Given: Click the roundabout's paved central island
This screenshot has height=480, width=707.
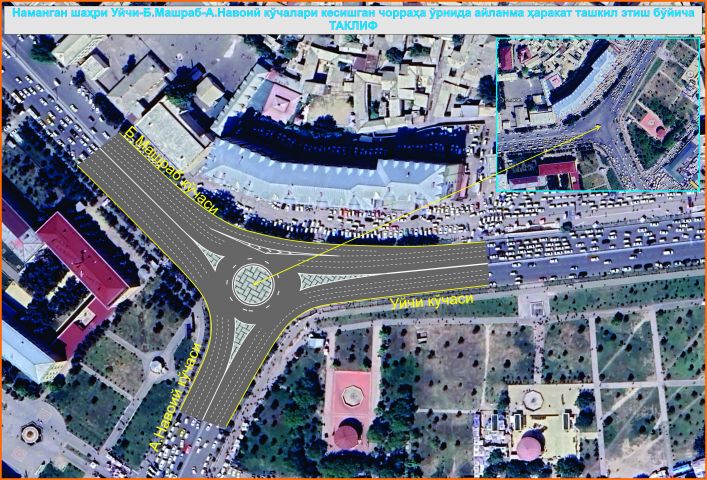Looking at the screenshot, I should pyautogui.click(x=253, y=284).
